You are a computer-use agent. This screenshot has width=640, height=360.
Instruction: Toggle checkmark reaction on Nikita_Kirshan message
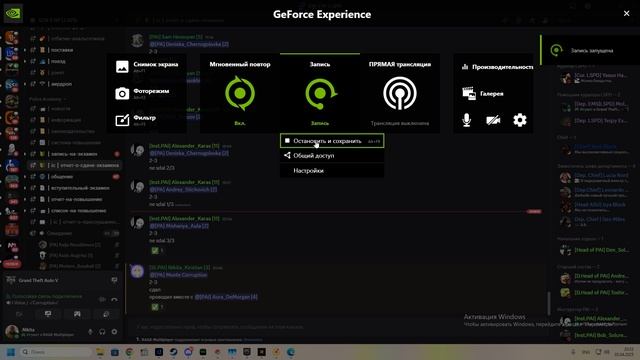coord(157,307)
